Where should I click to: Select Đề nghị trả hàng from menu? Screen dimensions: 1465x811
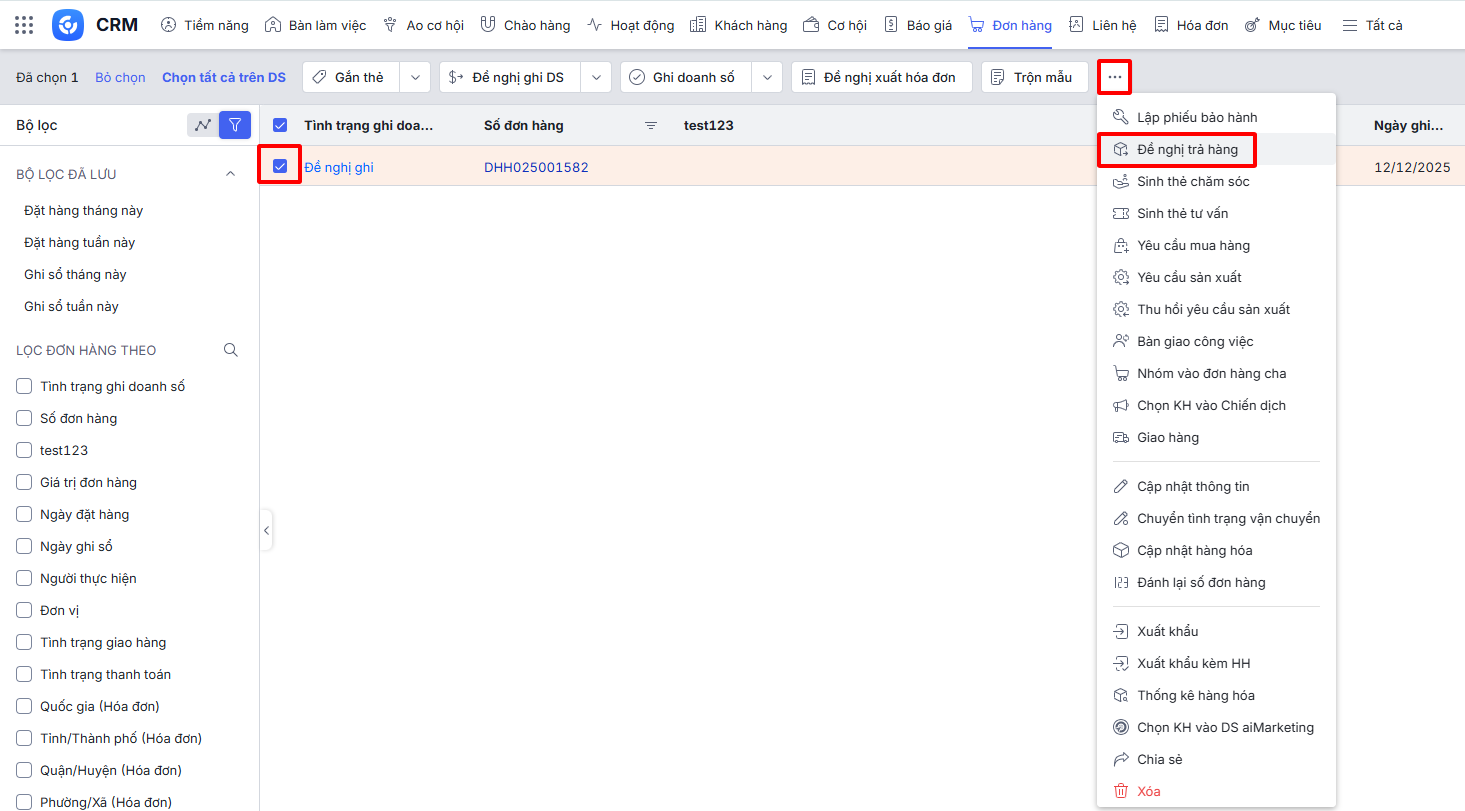1187,149
